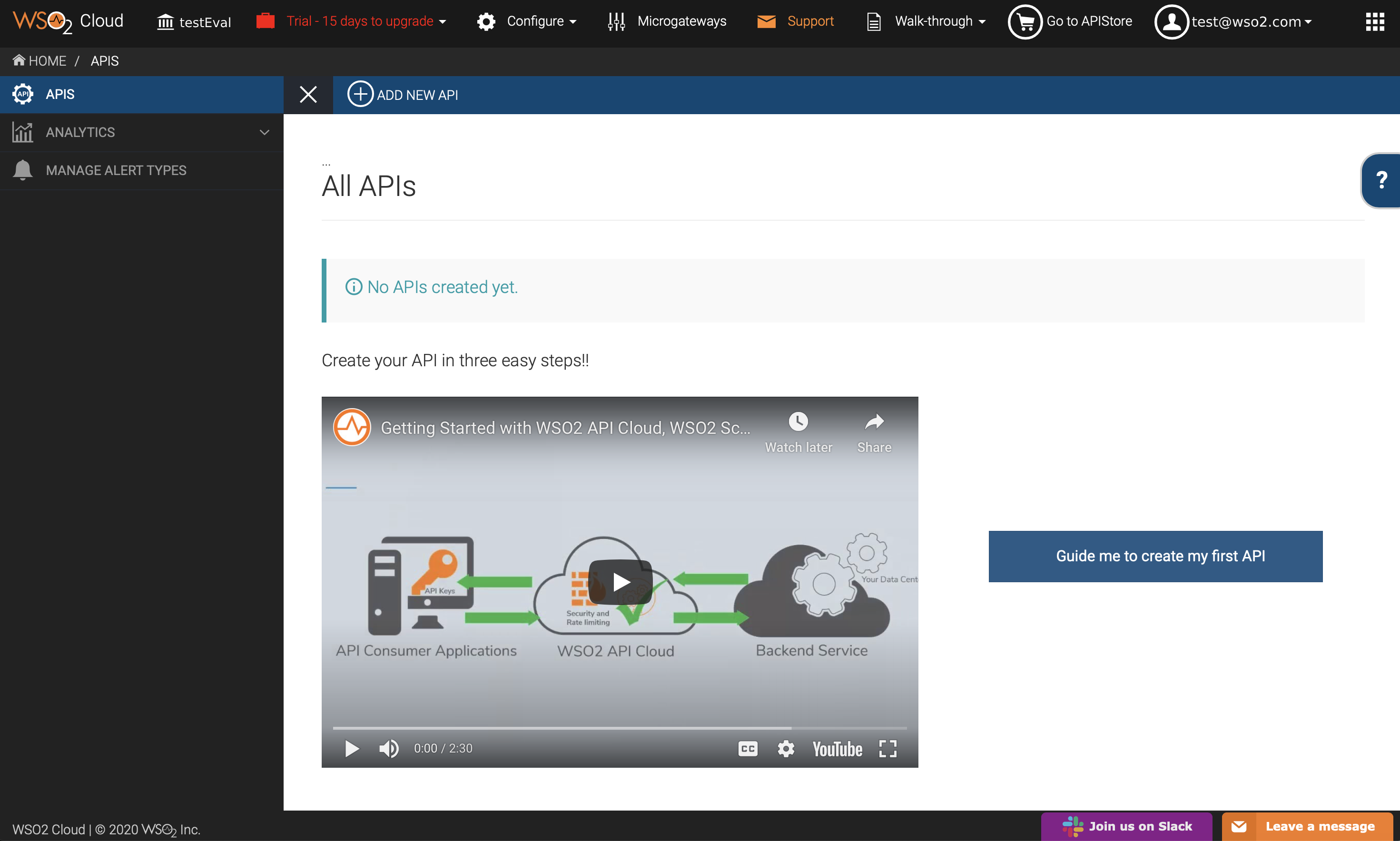
Task: Select ANALYTICS in the sidebar
Action: coord(142,132)
